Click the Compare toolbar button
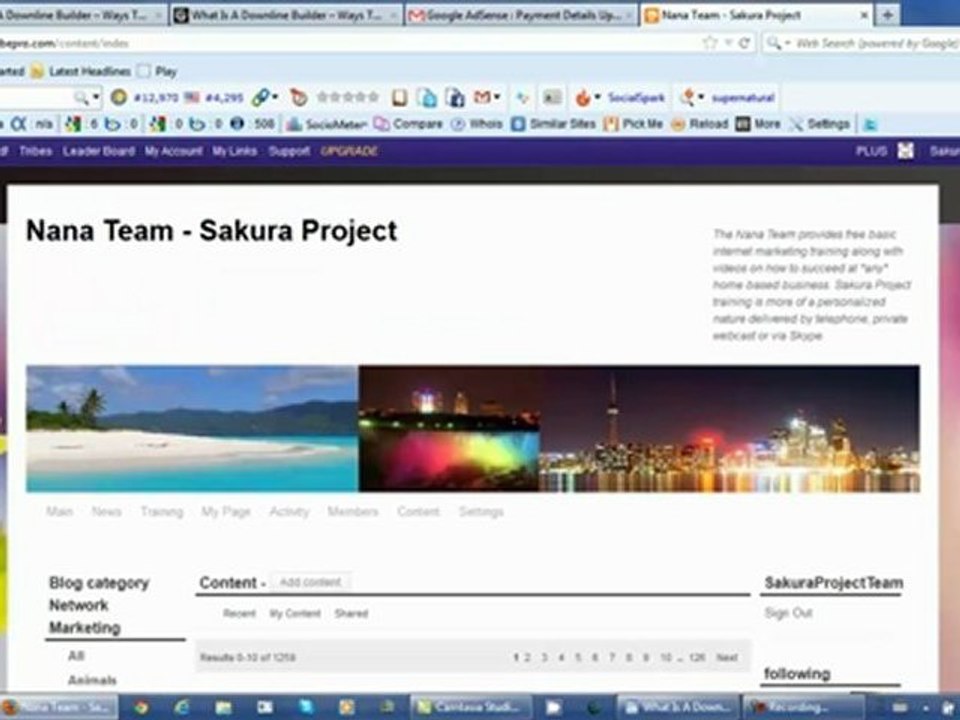The image size is (960, 720). 408,124
